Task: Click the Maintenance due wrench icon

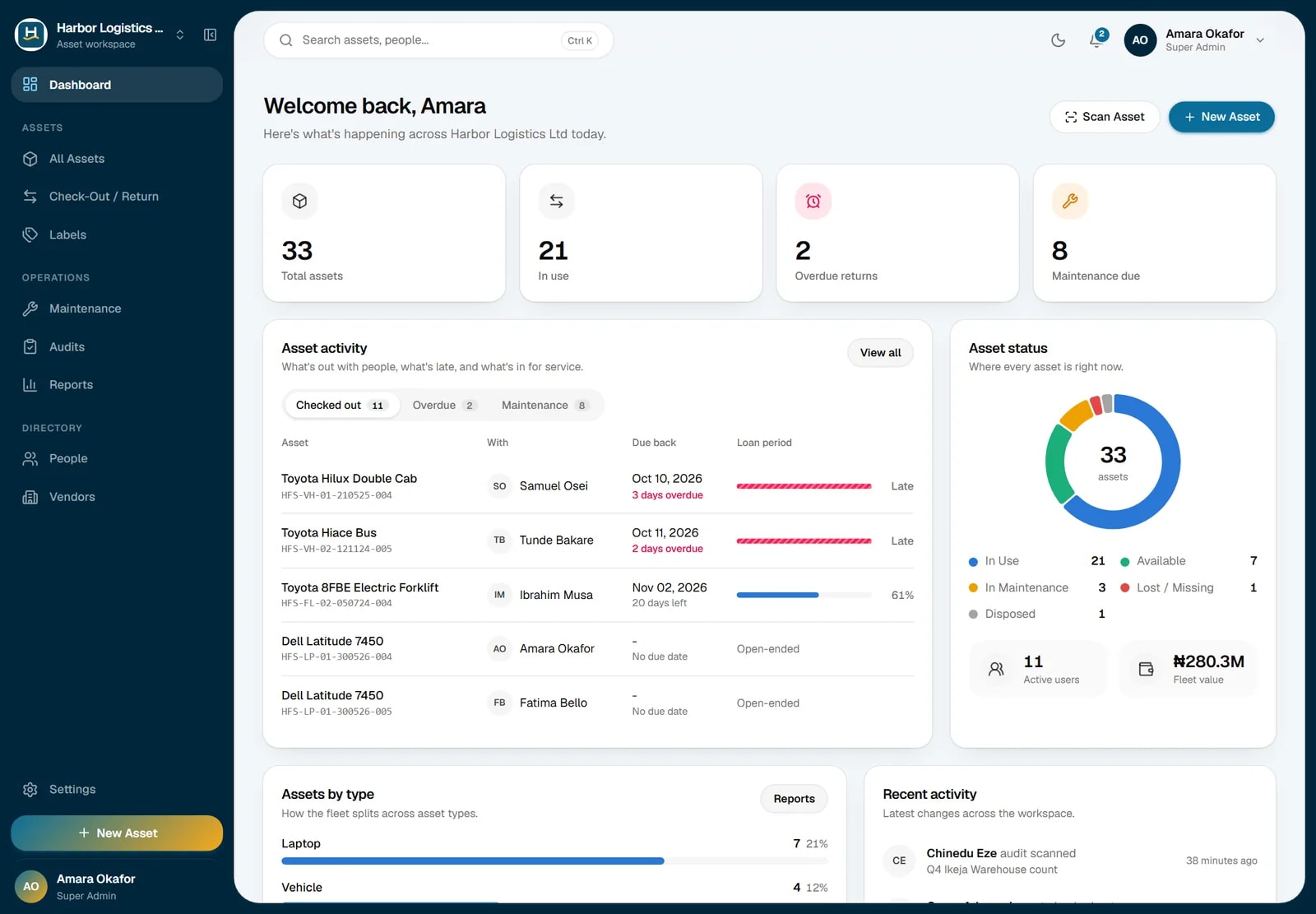Action: coord(1069,201)
